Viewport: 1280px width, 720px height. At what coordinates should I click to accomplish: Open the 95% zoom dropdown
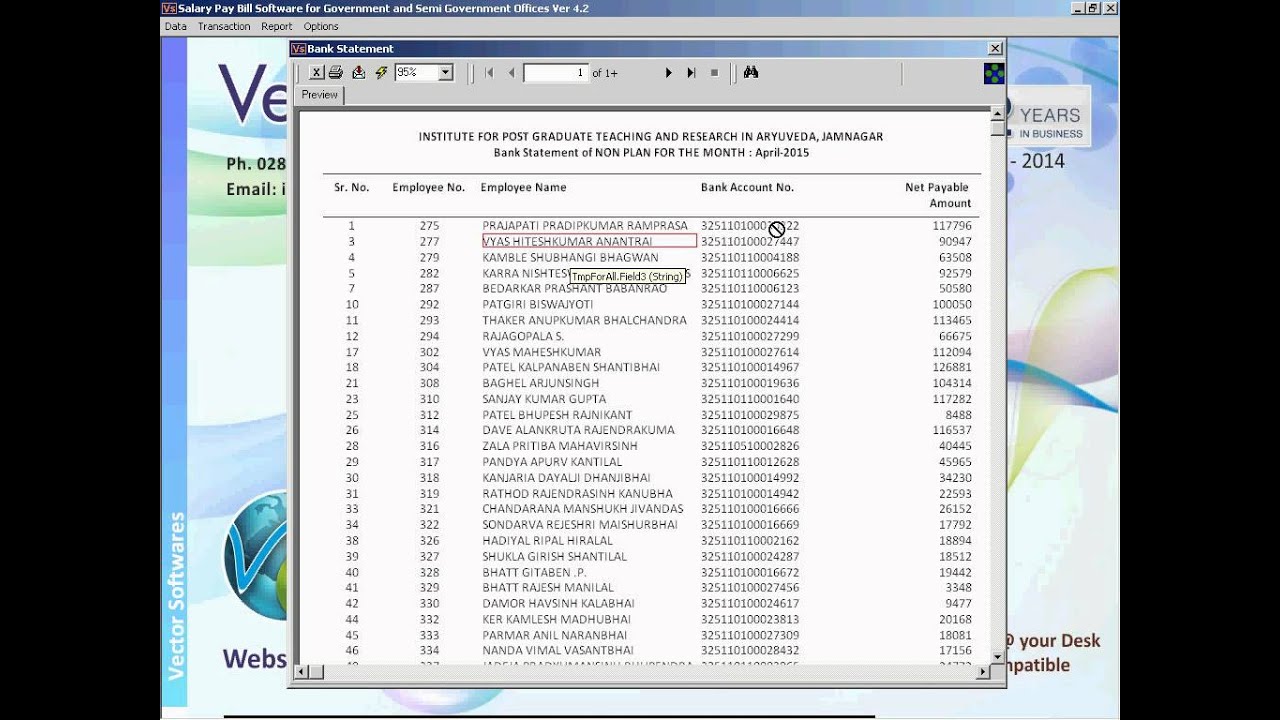445,72
